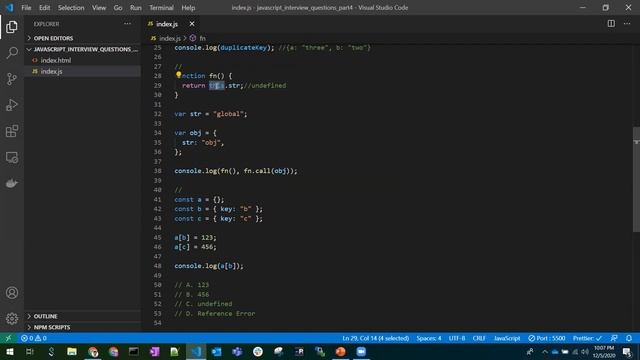Click the feedback icon in status bar
The image size is (640, 360).
pos(614,338)
